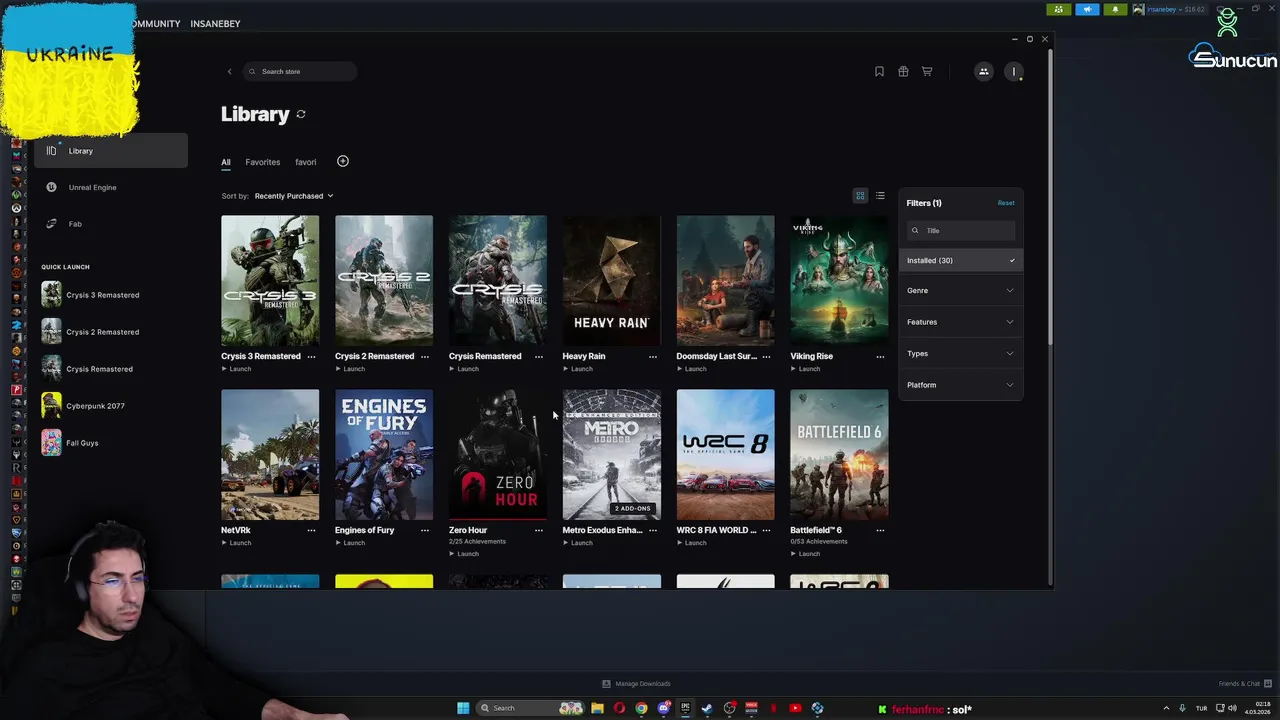Image resolution: width=1280 pixels, height=720 pixels.
Task: Open the wishlist bookmark icon
Action: pyautogui.click(x=879, y=71)
